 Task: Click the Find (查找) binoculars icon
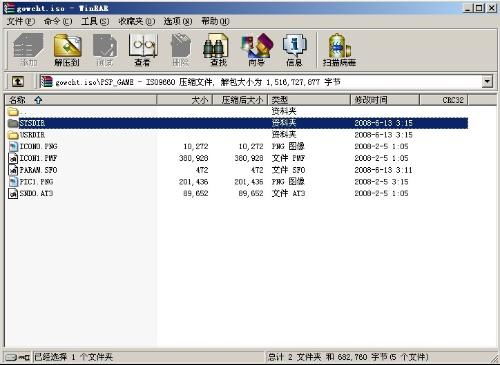pyautogui.click(x=218, y=49)
